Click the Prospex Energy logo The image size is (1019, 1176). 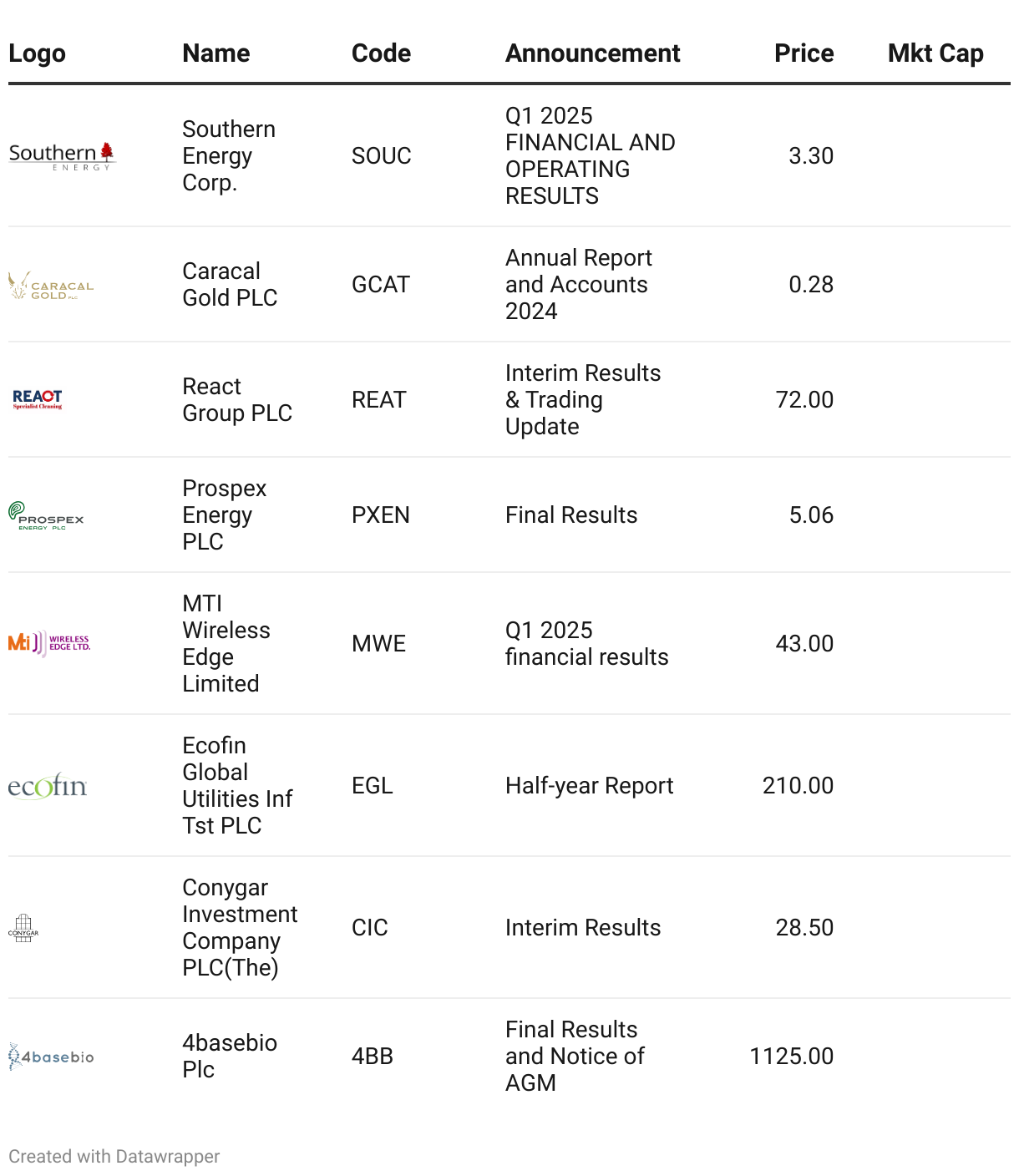[x=46, y=515]
